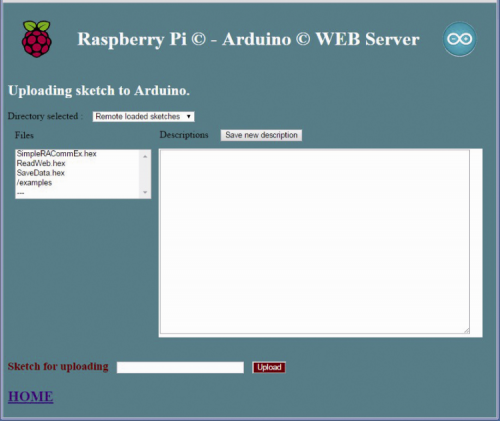Click the page title heading text
Image resolution: width=500 pixels, height=421 pixels.
(x=248, y=39)
